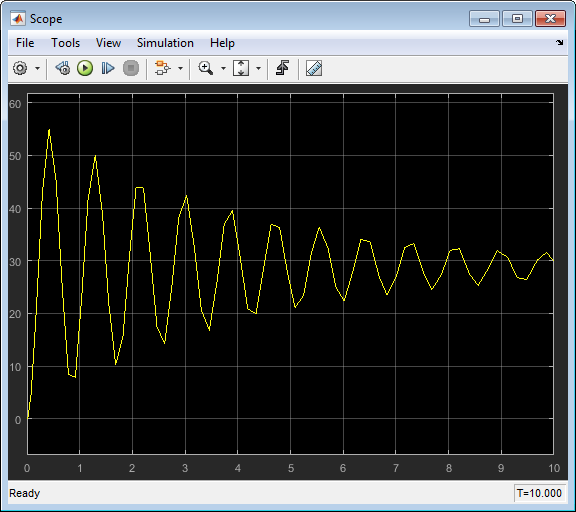Scale axes limits icon

pyautogui.click(x=241, y=68)
